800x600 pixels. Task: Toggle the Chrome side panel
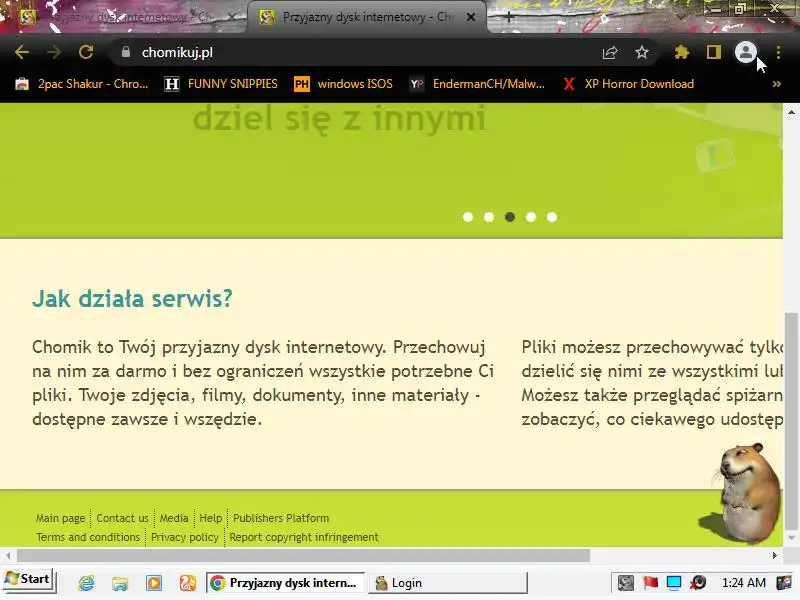tap(713, 52)
